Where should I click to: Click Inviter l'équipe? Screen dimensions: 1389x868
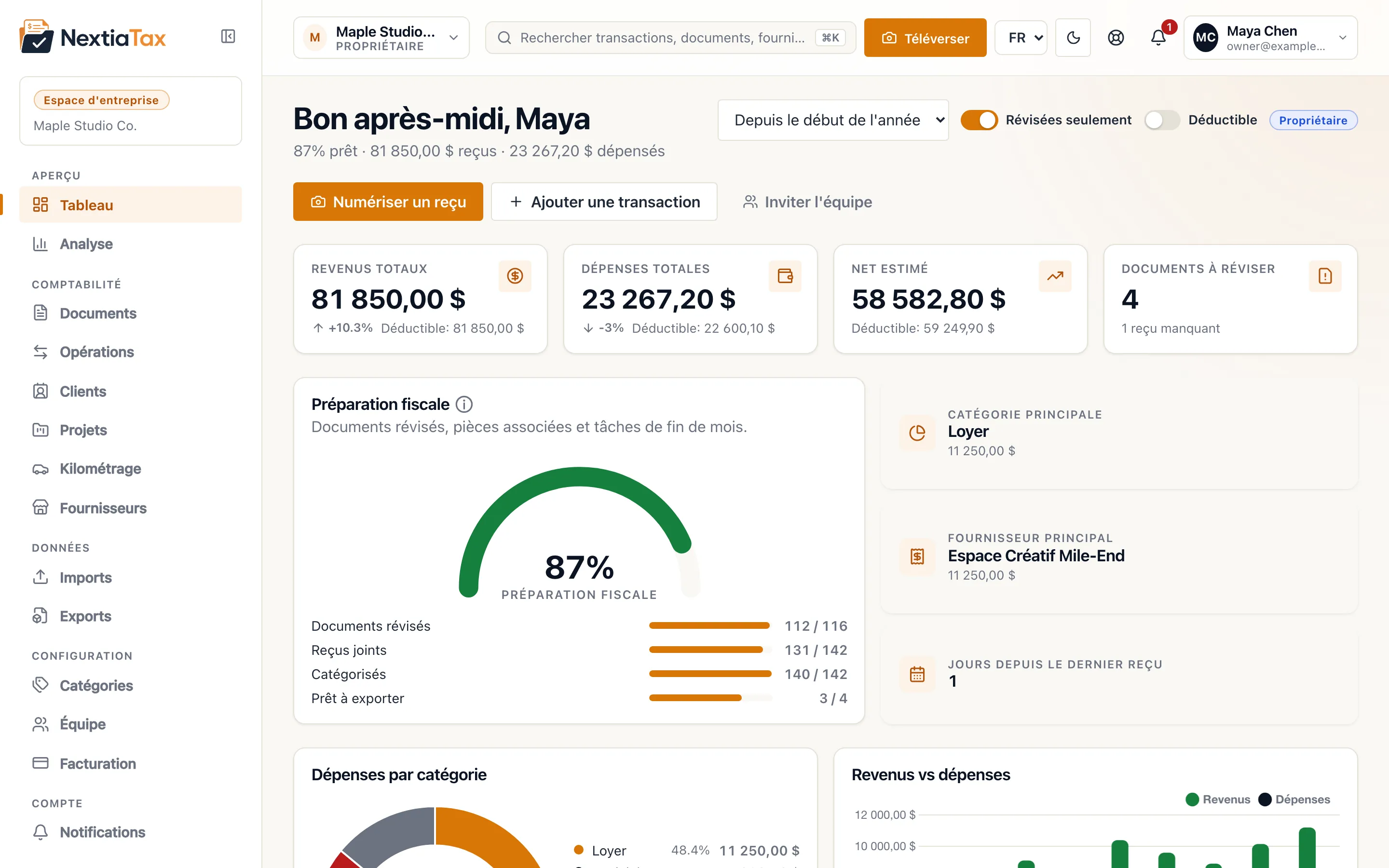tap(807, 202)
